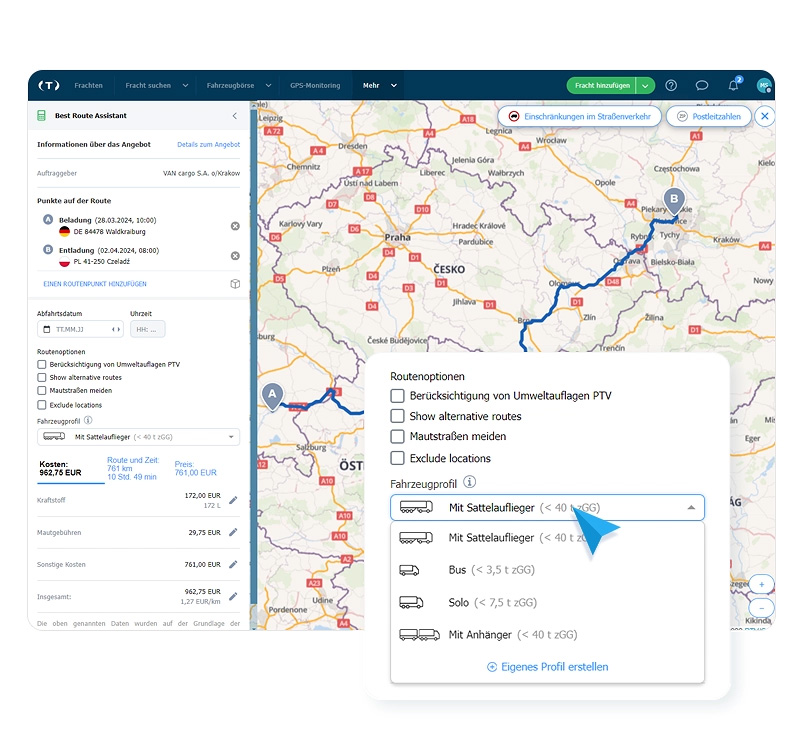
Task: Expand the Fracht suchen menu chevron
Action: [185, 86]
